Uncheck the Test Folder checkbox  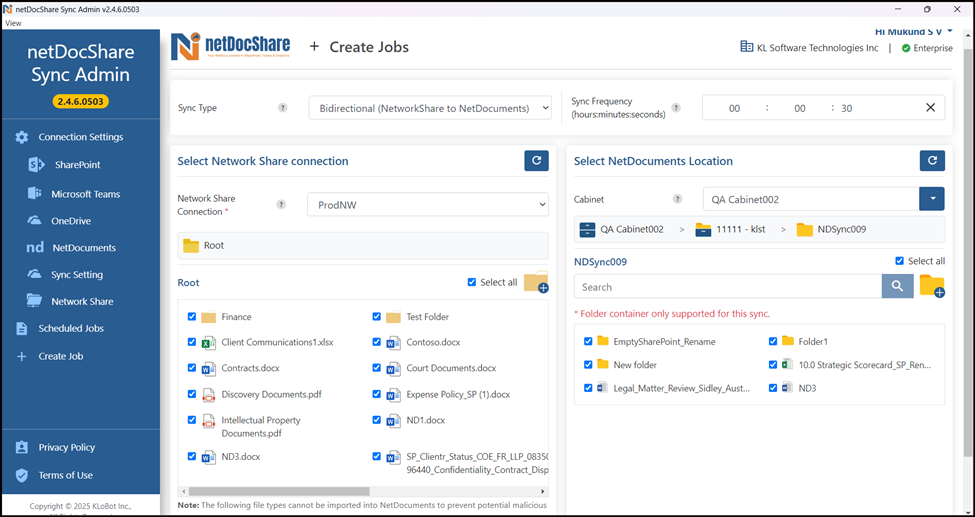377,317
